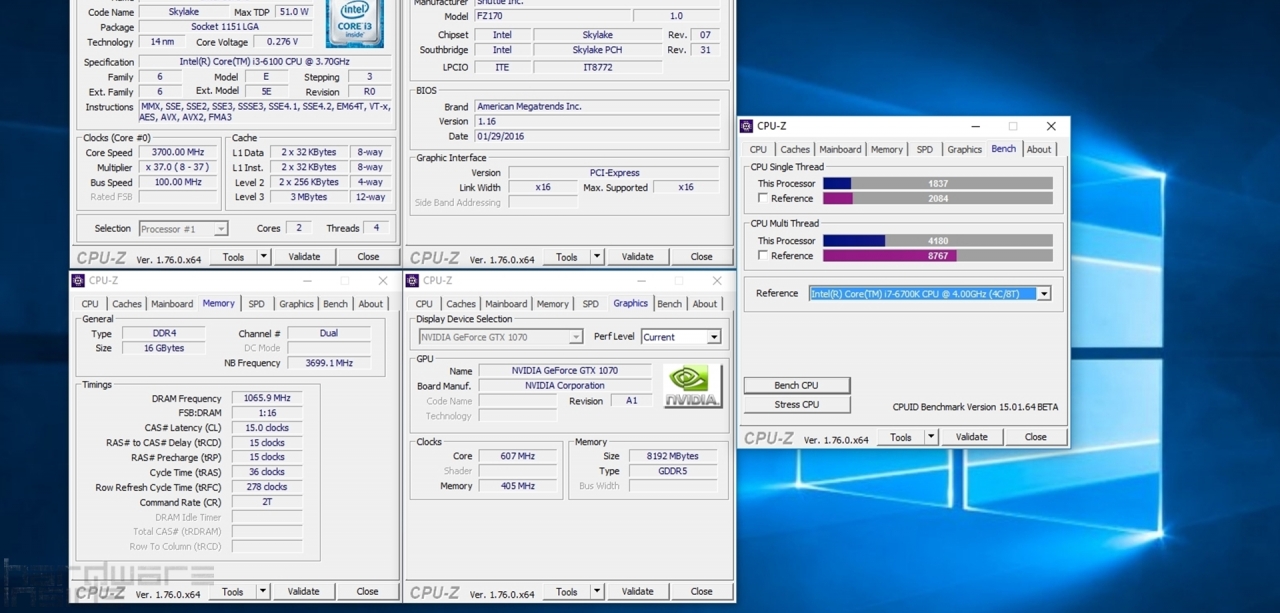Click the CAS# Latency value 15.0 clocks

click(267, 428)
